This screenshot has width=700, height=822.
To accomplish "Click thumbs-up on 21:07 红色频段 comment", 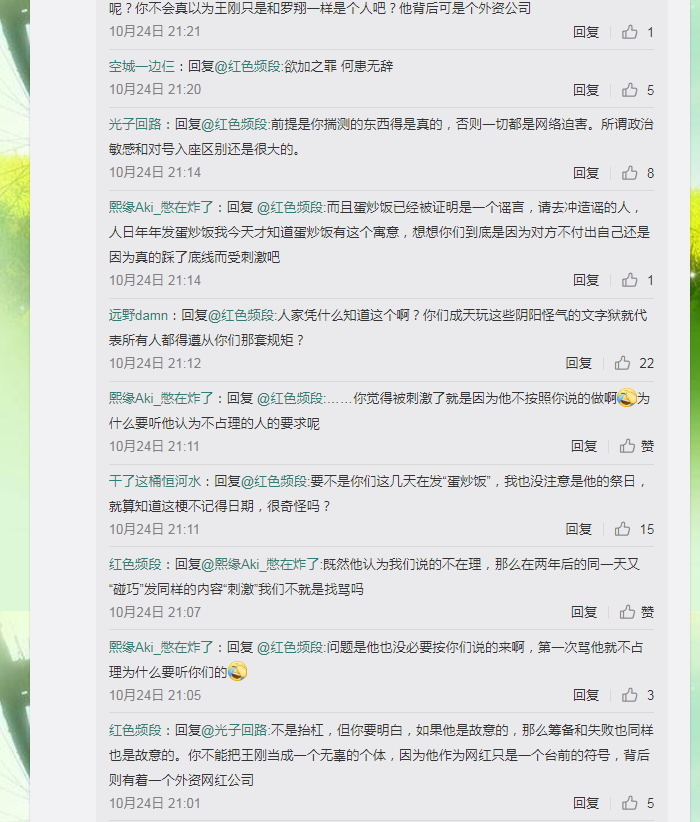I will coord(628,612).
